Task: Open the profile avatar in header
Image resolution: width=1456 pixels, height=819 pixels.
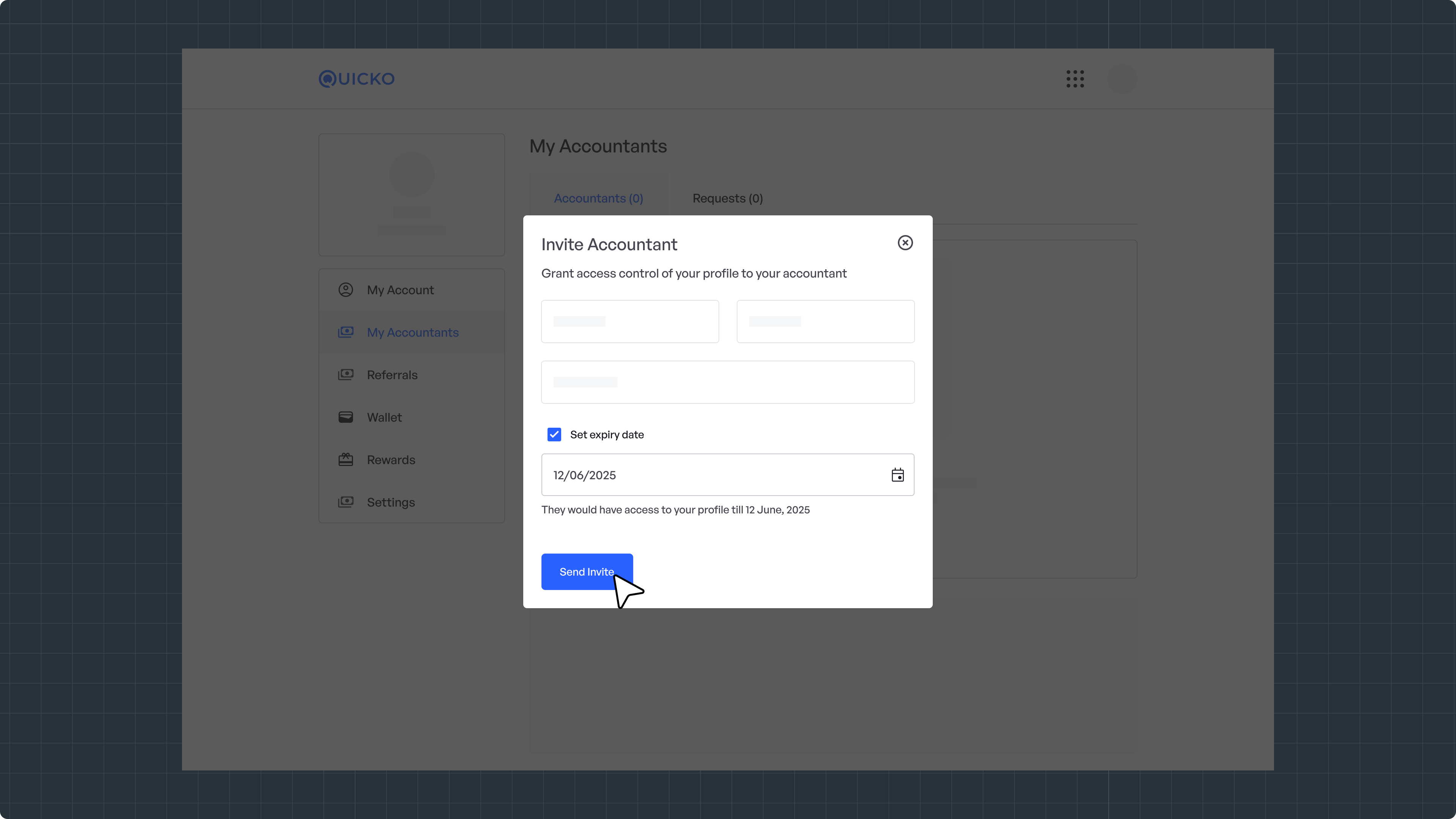Action: coord(1122,78)
